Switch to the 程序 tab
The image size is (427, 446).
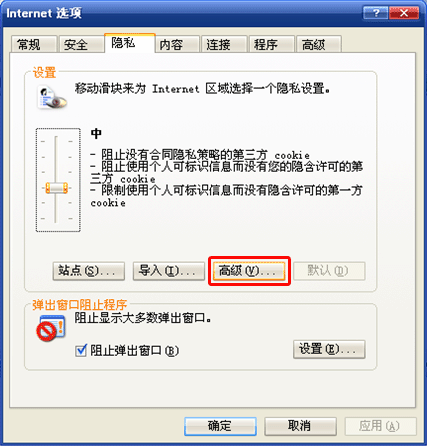pyautogui.click(x=271, y=44)
